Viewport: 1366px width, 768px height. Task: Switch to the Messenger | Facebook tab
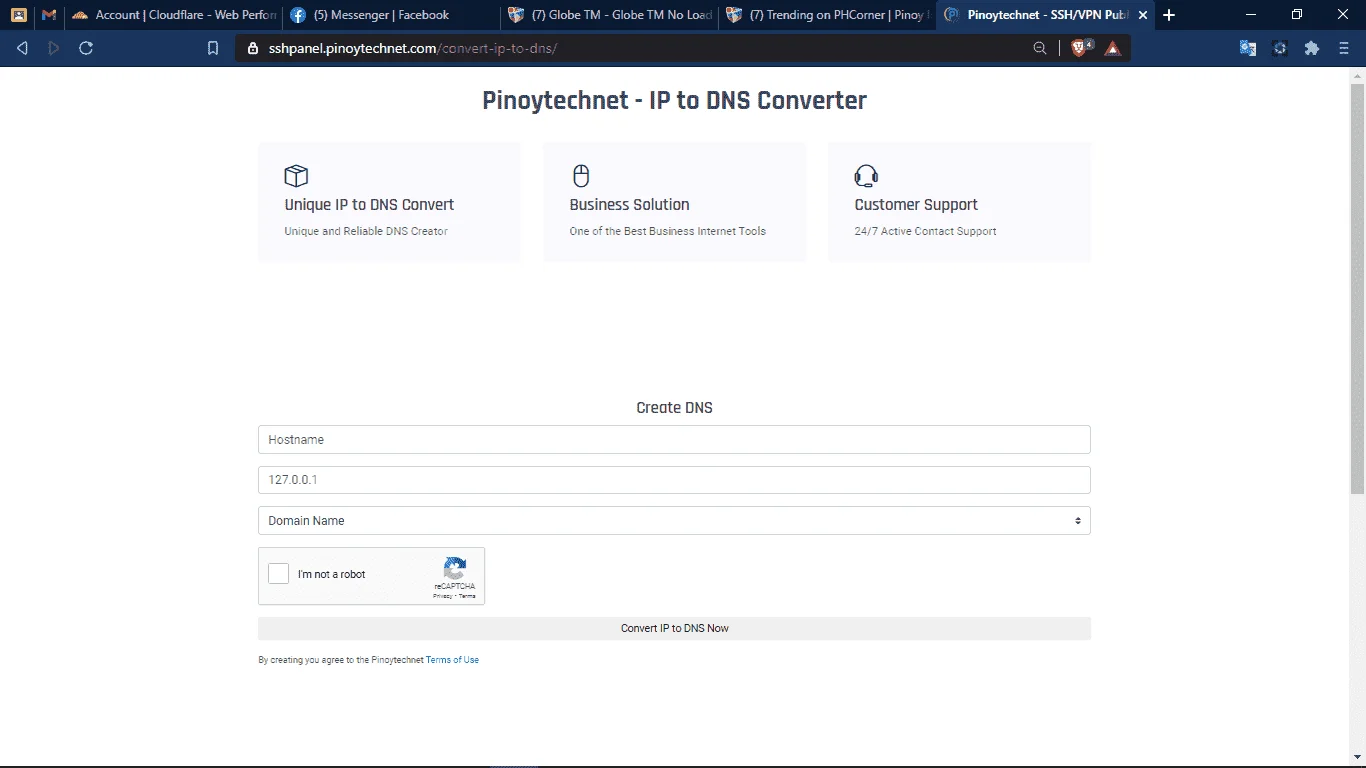[x=390, y=15]
